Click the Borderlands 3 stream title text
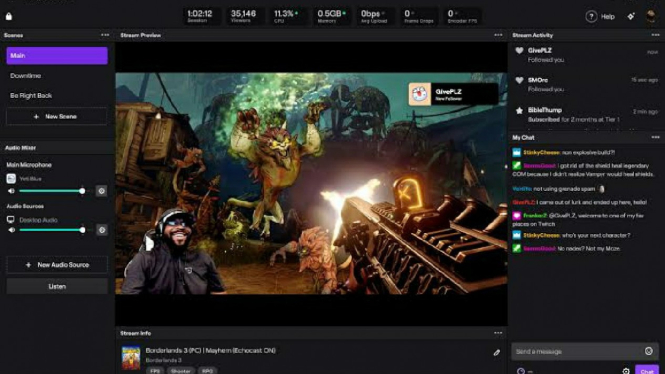665x374 pixels. point(210,350)
